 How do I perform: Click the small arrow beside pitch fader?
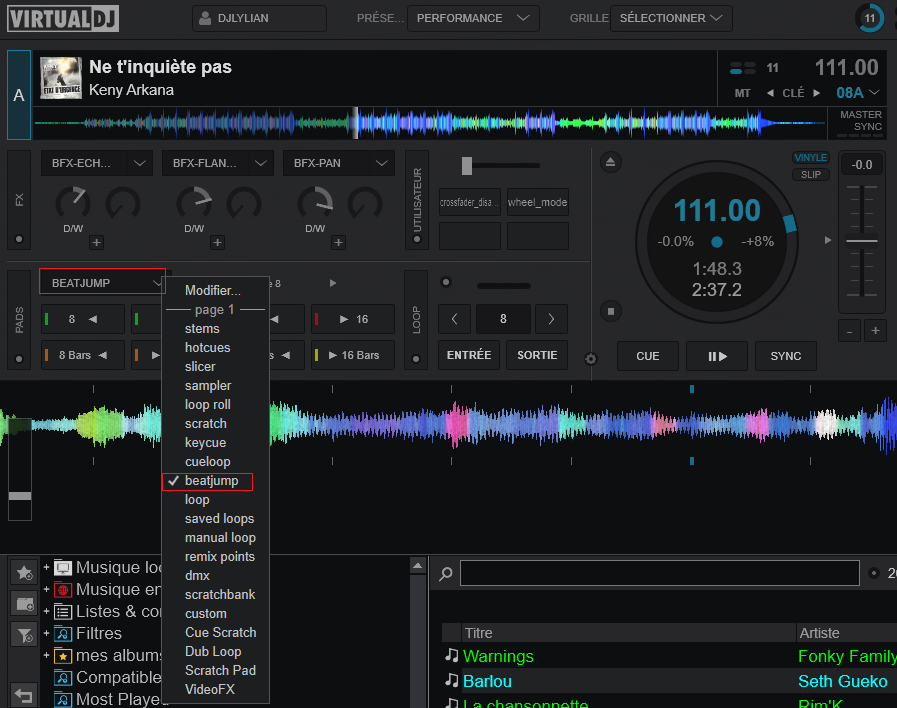[827, 240]
